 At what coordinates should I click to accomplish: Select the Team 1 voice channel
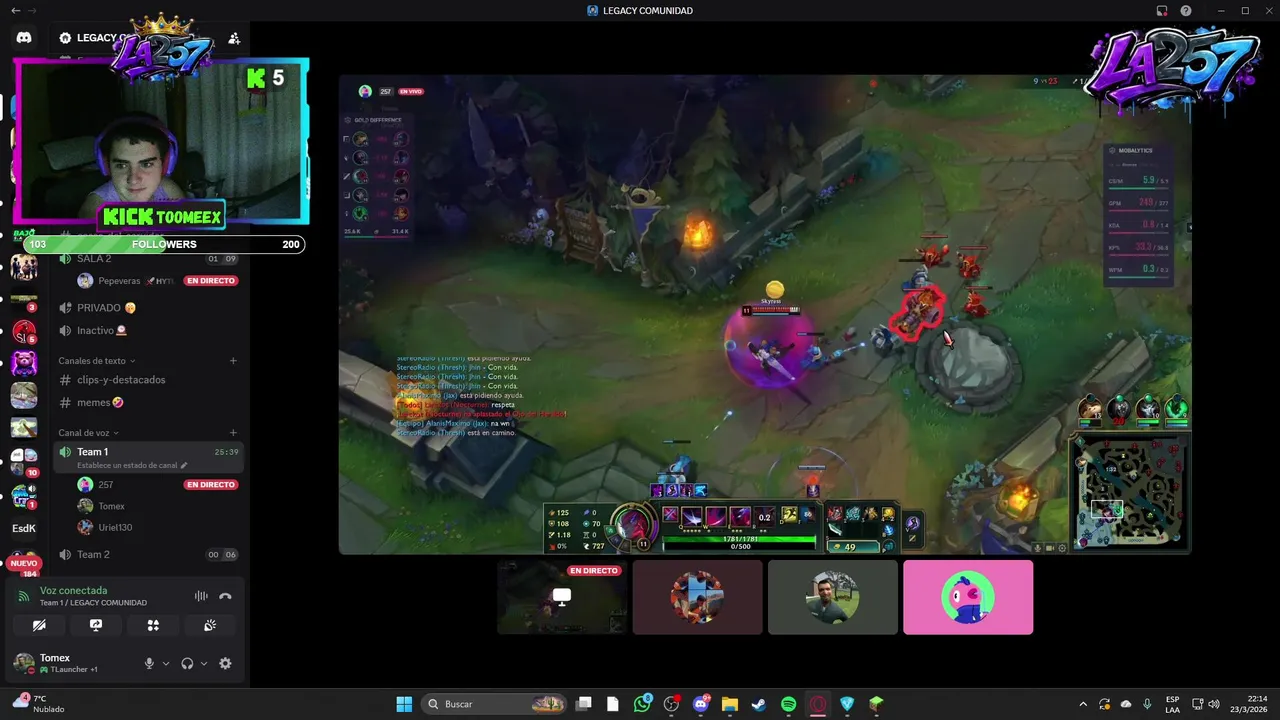(148, 457)
